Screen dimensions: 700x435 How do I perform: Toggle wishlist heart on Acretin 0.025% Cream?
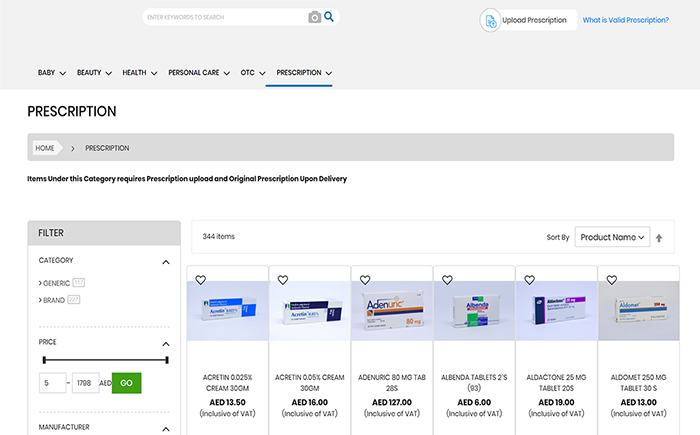pos(200,280)
